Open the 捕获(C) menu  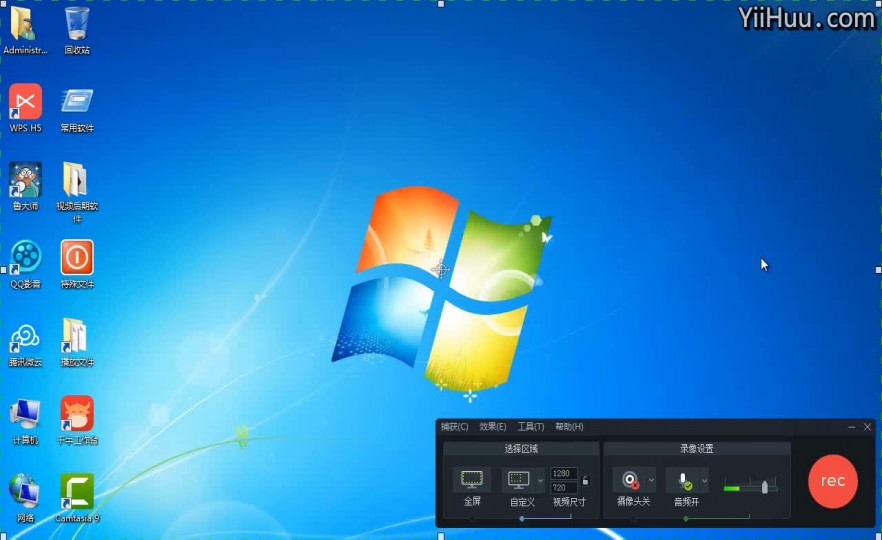pos(454,426)
